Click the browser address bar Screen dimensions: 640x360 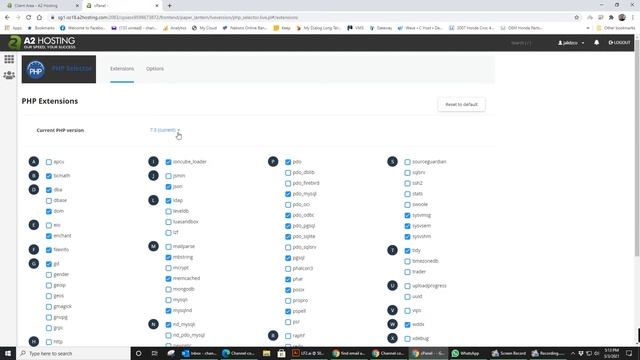coord(310,18)
